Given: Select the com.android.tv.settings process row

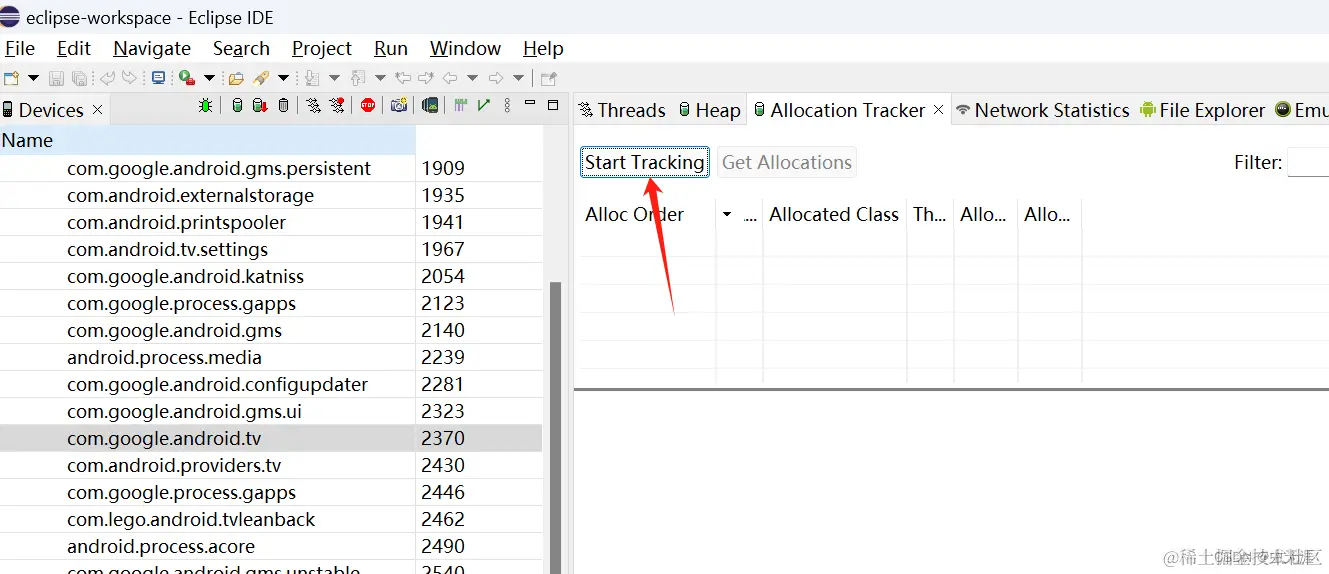Looking at the screenshot, I should coord(271,249).
